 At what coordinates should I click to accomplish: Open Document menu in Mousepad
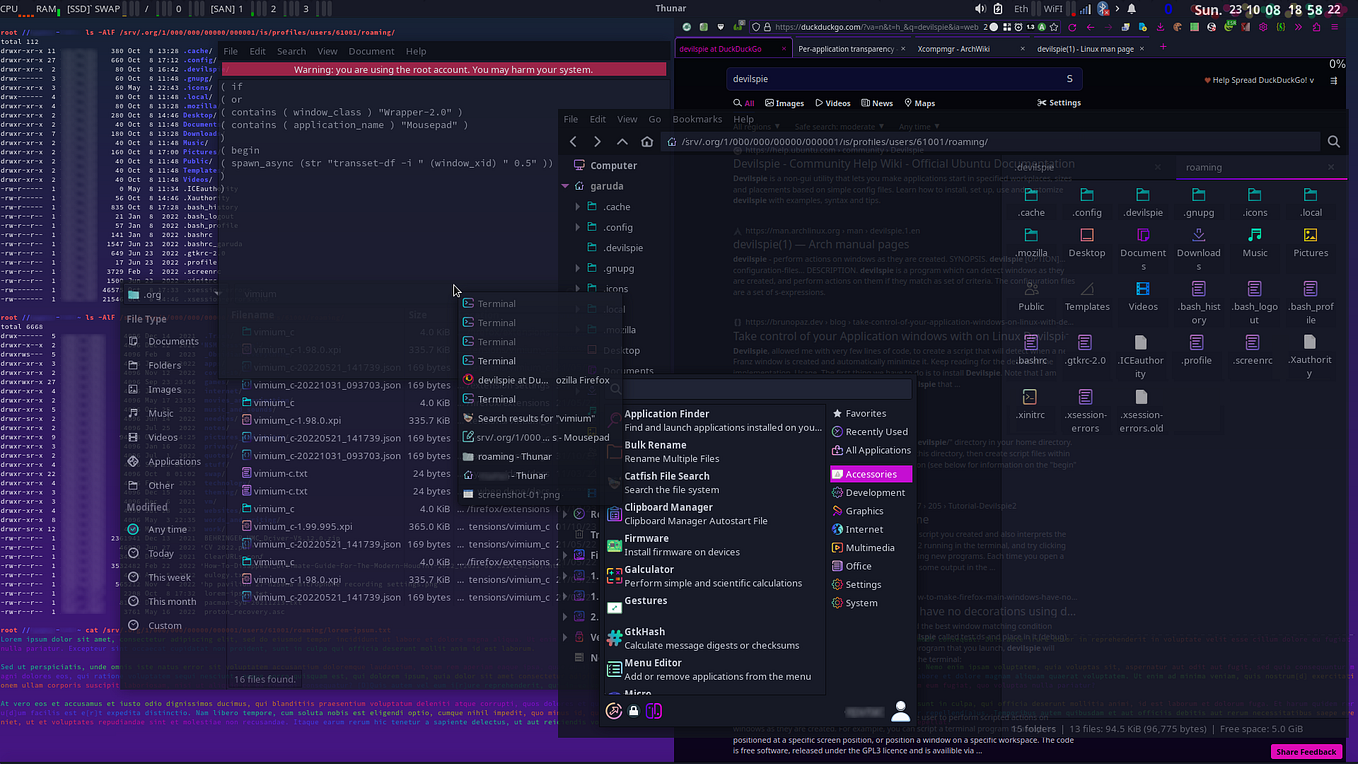[x=371, y=51]
